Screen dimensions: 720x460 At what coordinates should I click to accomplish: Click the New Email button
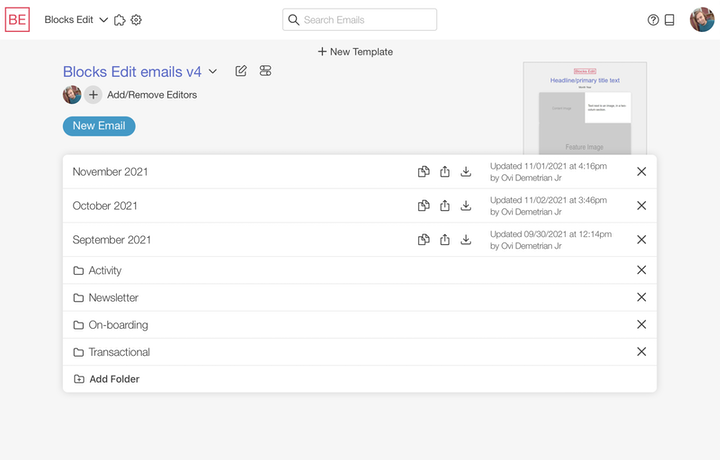(x=99, y=126)
